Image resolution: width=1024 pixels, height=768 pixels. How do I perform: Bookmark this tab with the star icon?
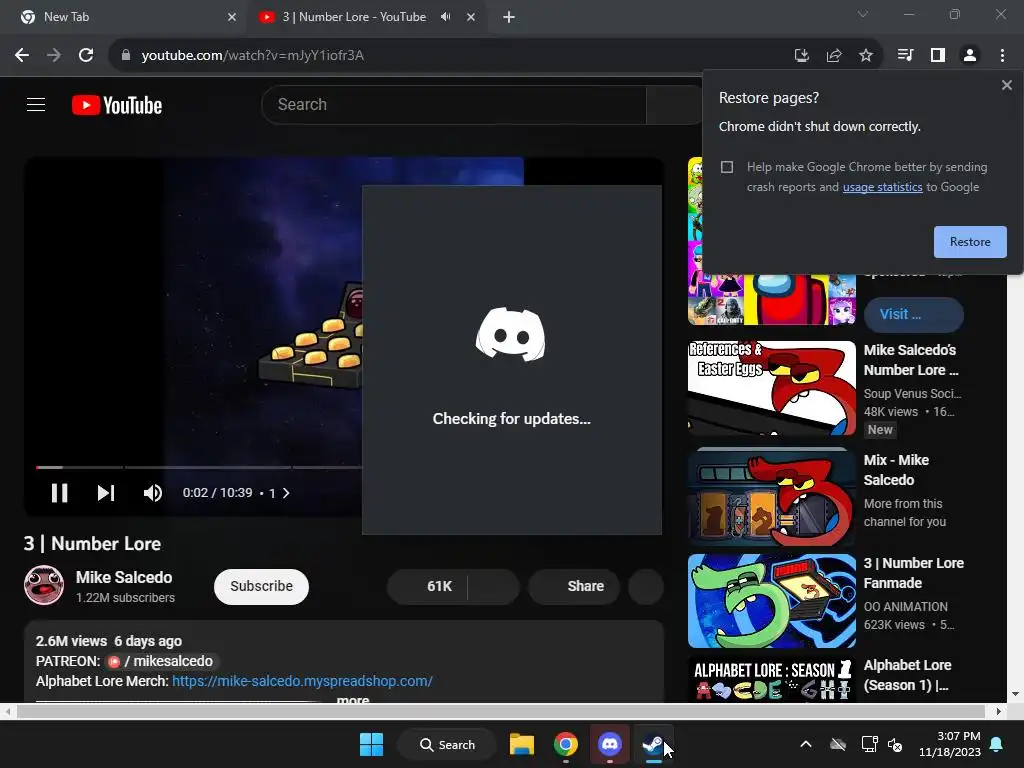point(866,56)
